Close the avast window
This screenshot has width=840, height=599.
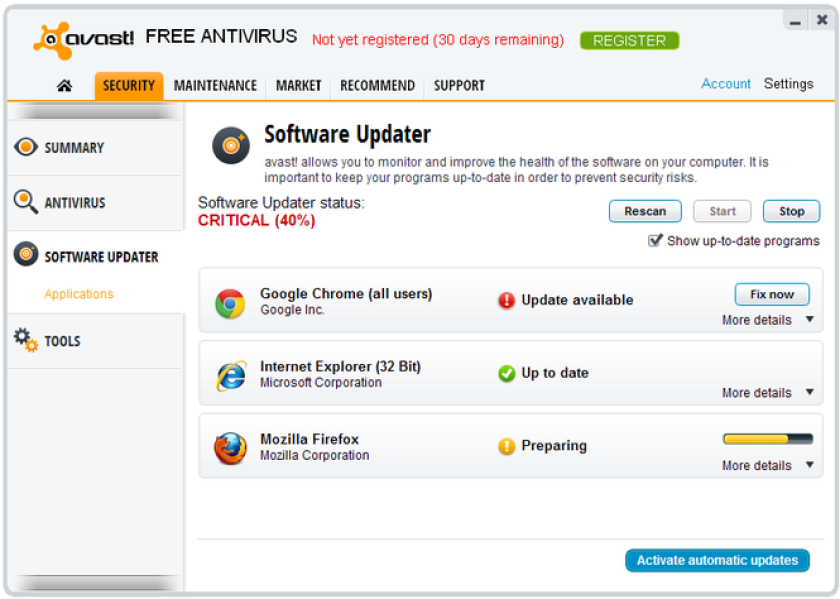click(x=822, y=20)
